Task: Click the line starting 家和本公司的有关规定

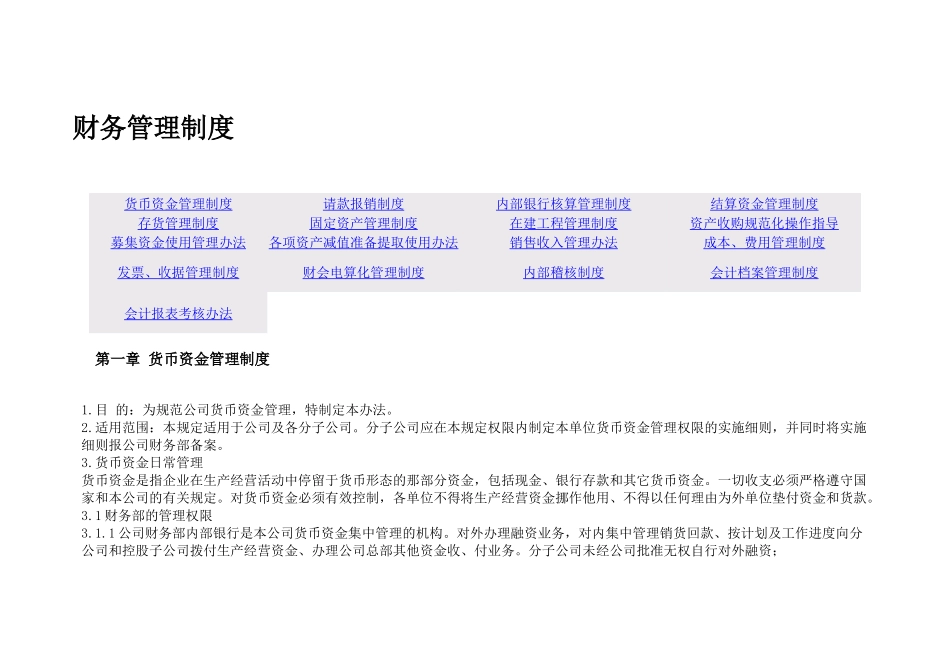Action: coord(479,498)
